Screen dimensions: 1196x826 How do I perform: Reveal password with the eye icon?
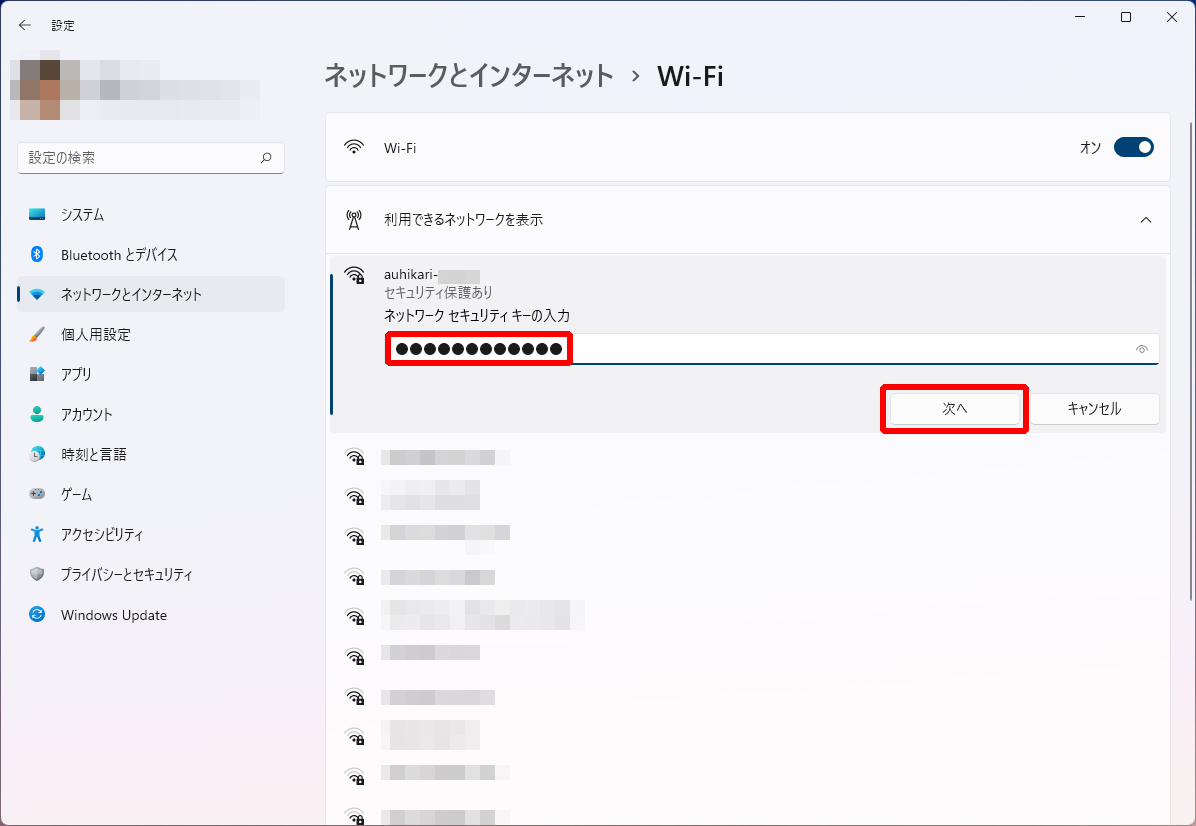[x=1141, y=349]
